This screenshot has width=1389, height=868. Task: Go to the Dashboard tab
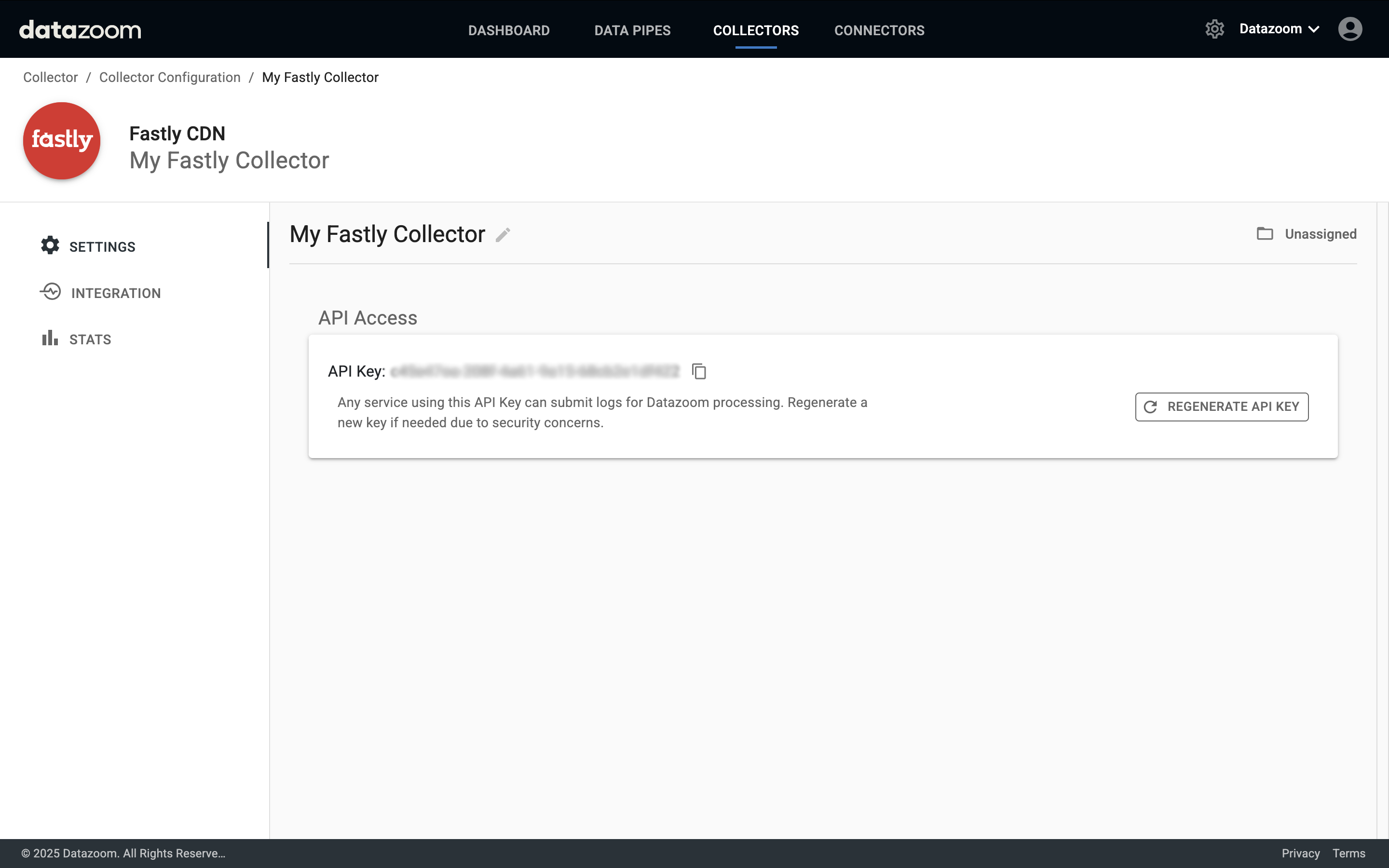(508, 30)
